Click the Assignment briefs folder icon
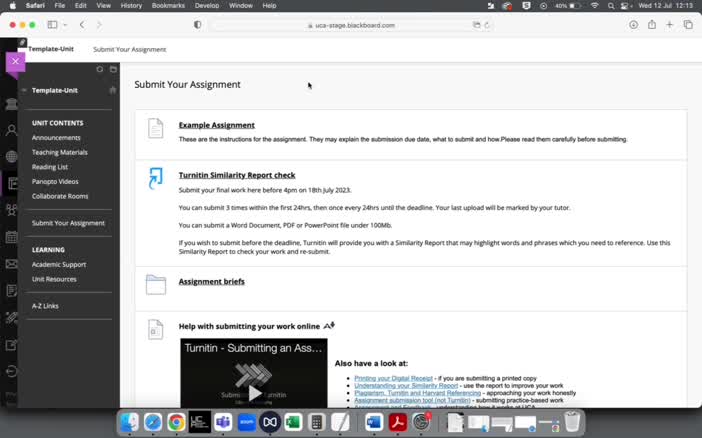This screenshot has width=702, height=438. (155, 284)
